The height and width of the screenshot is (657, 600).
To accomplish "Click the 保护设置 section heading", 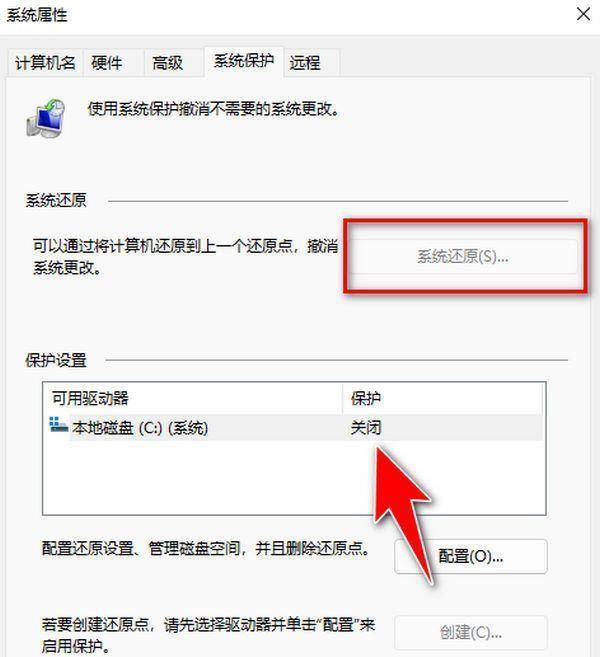I will [x=56, y=360].
